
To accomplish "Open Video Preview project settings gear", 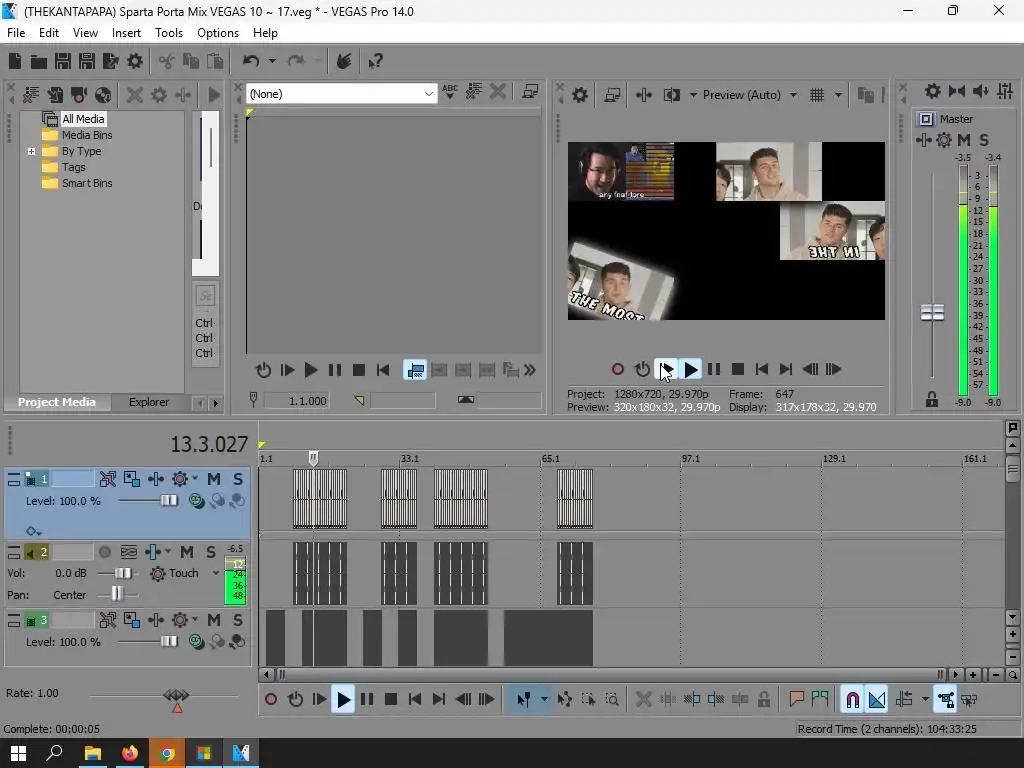I will [580, 95].
